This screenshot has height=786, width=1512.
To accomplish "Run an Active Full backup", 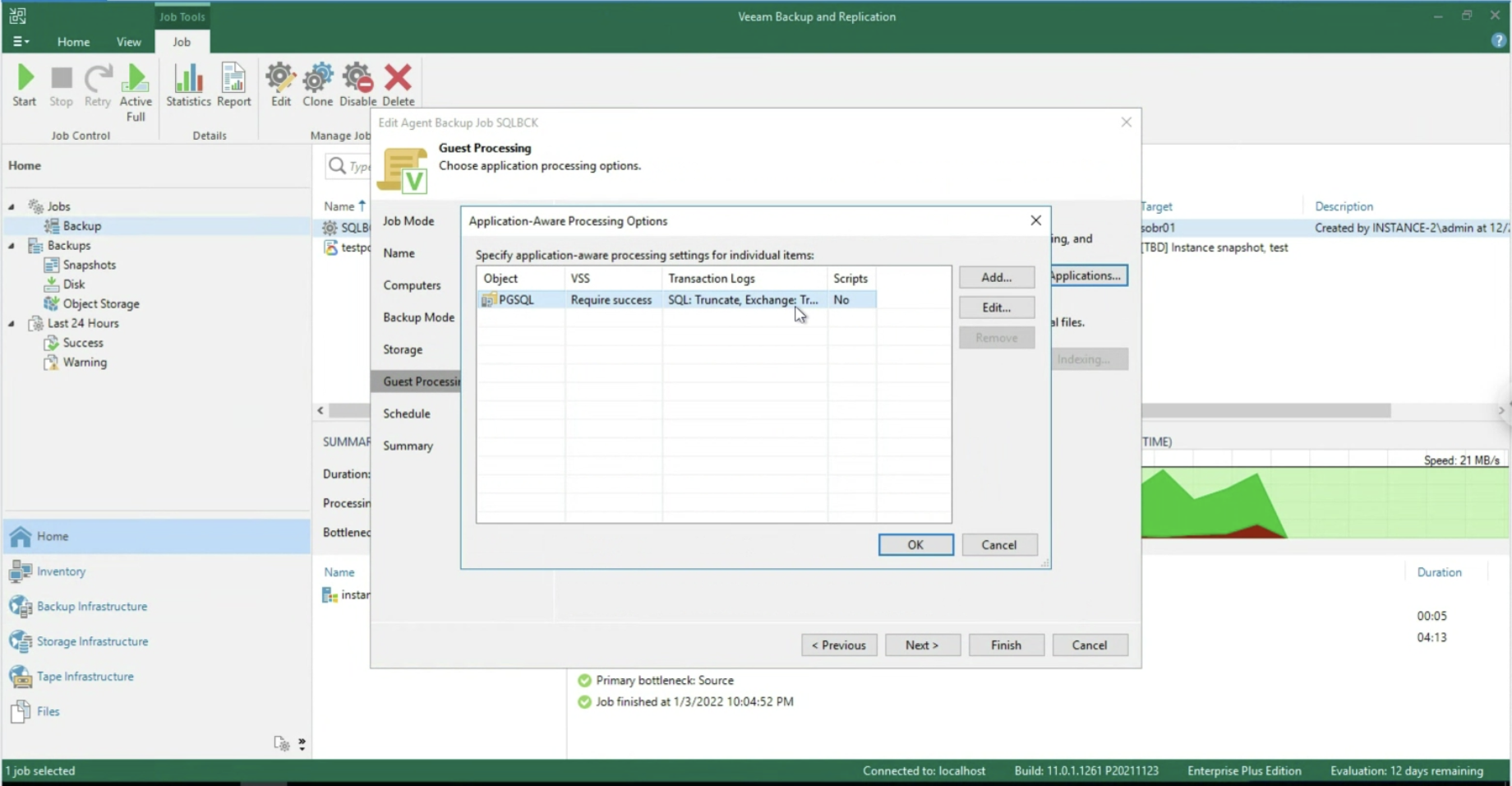I will click(136, 93).
